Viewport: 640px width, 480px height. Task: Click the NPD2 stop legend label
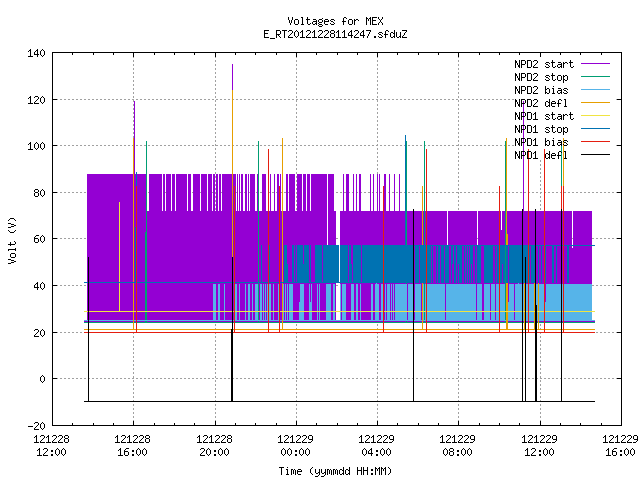541,77
